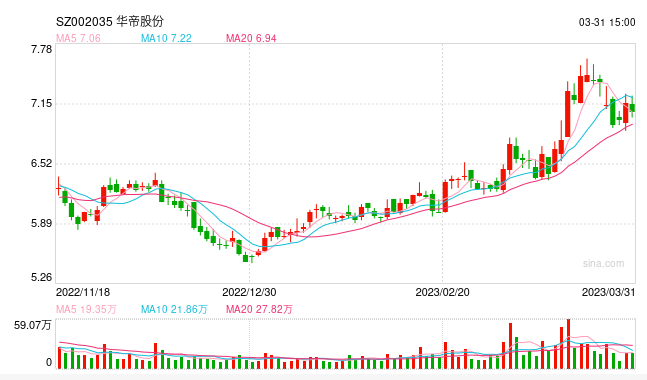647x380 pixels.
Task: Click the 5.89 price axis label
Action: tap(42, 224)
